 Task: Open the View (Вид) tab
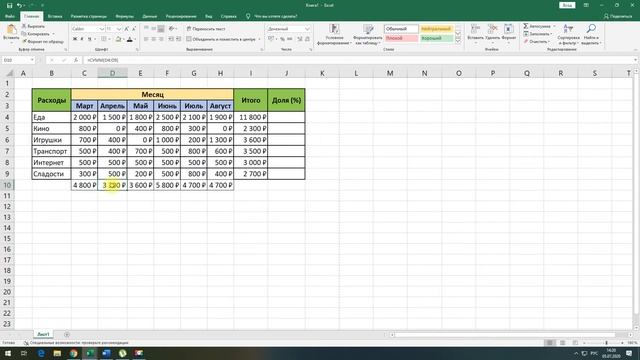pyautogui.click(x=209, y=16)
